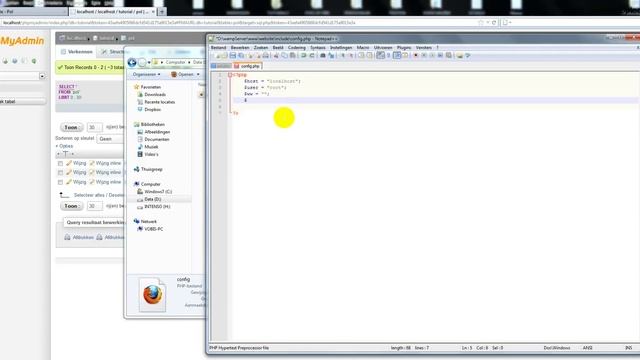This screenshot has height=360, width=640.
Task: Switch to the Verkennen tab in phpMyAdmin
Action: pos(77,52)
